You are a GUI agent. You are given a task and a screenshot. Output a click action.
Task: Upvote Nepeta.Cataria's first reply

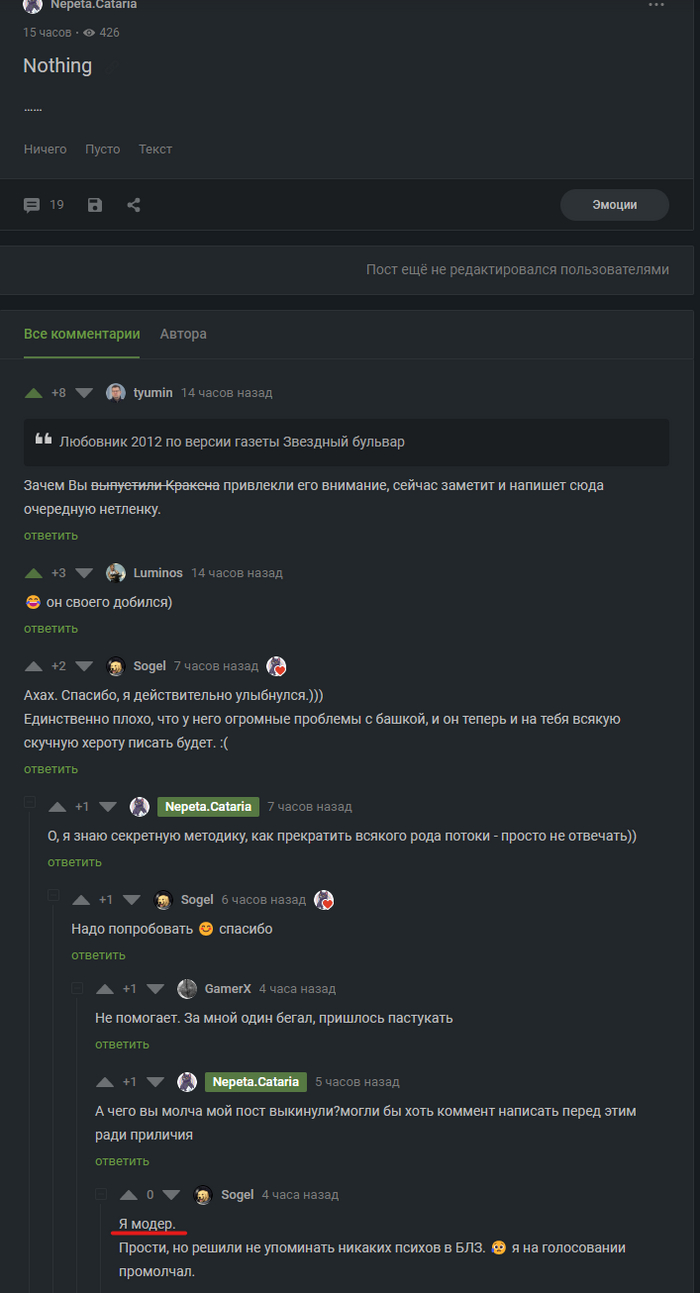click(x=57, y=807)
